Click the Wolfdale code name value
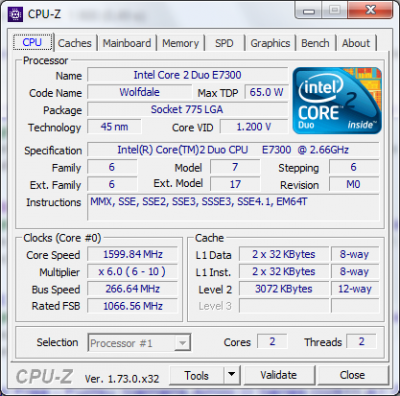The width and height of the screenshot is (400, 396). tap(140, 92)
